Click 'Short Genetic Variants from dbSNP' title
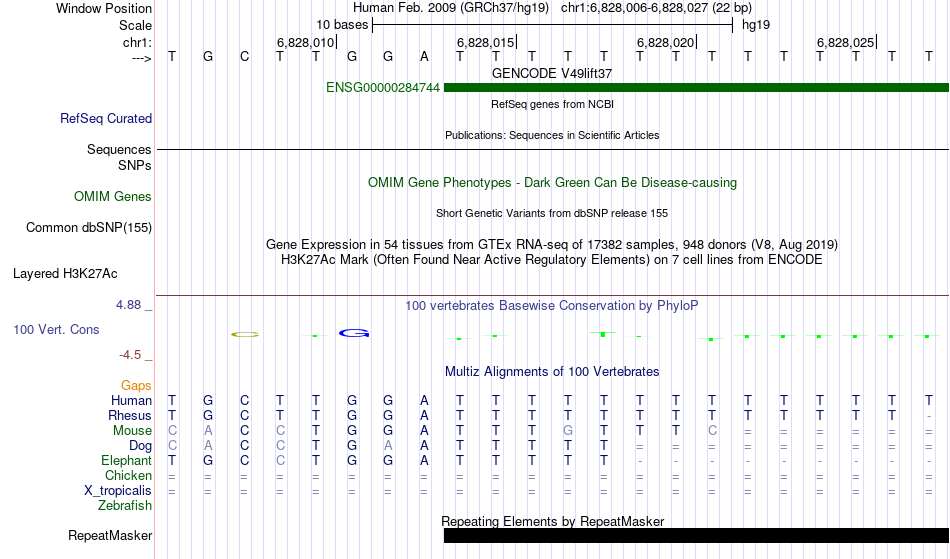This screenshot has height=559, width=950. pos(552,213)
